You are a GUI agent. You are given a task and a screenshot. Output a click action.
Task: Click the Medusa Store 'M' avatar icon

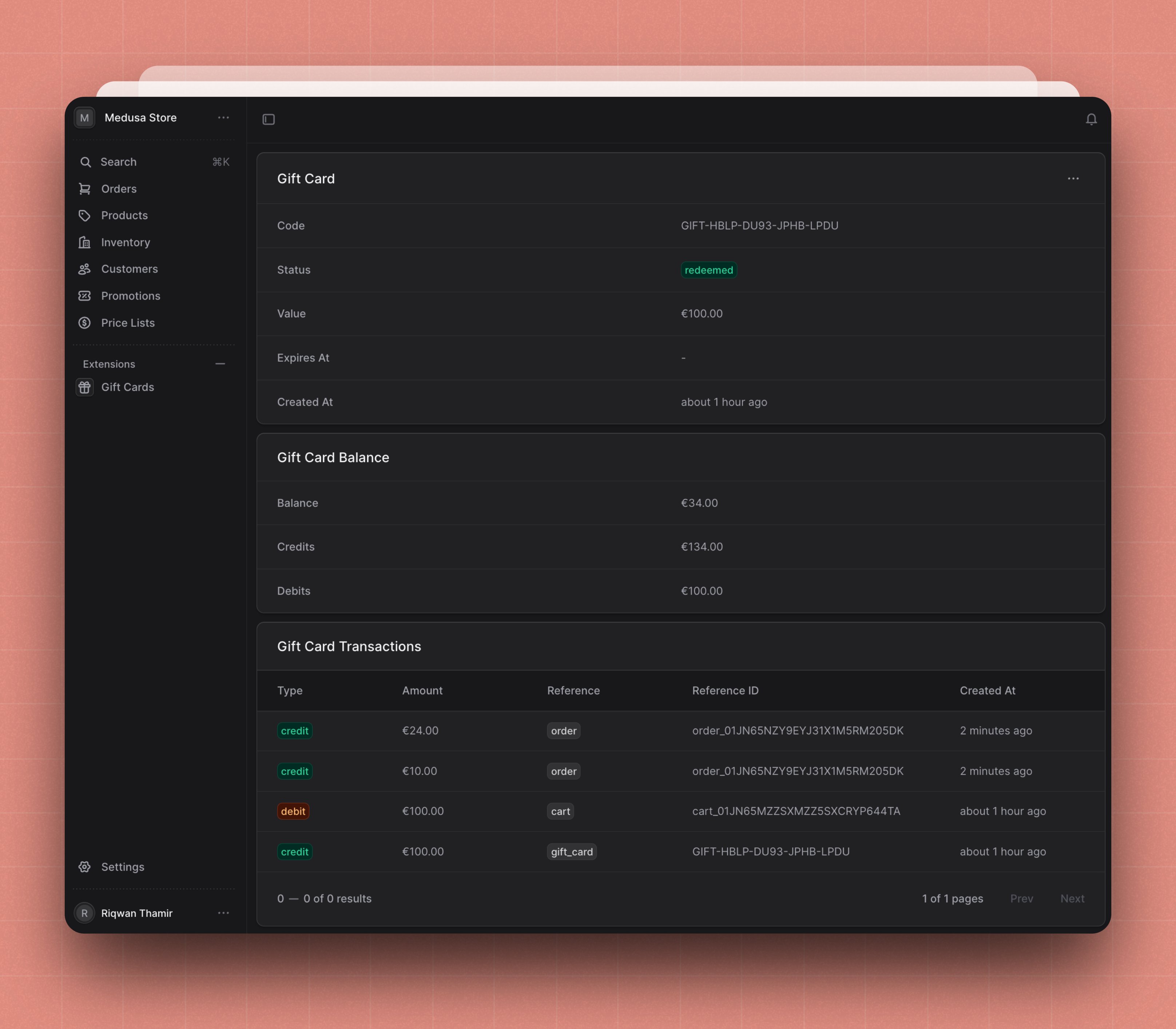coord(84,118)
